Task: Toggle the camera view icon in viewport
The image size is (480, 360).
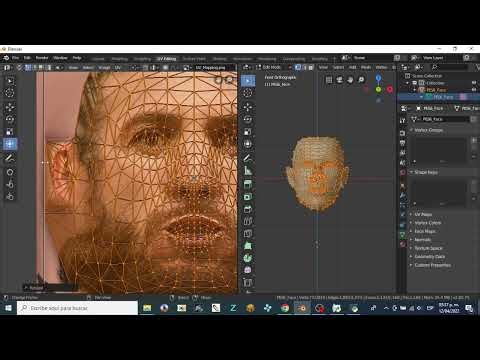Action: pos(340,80)
